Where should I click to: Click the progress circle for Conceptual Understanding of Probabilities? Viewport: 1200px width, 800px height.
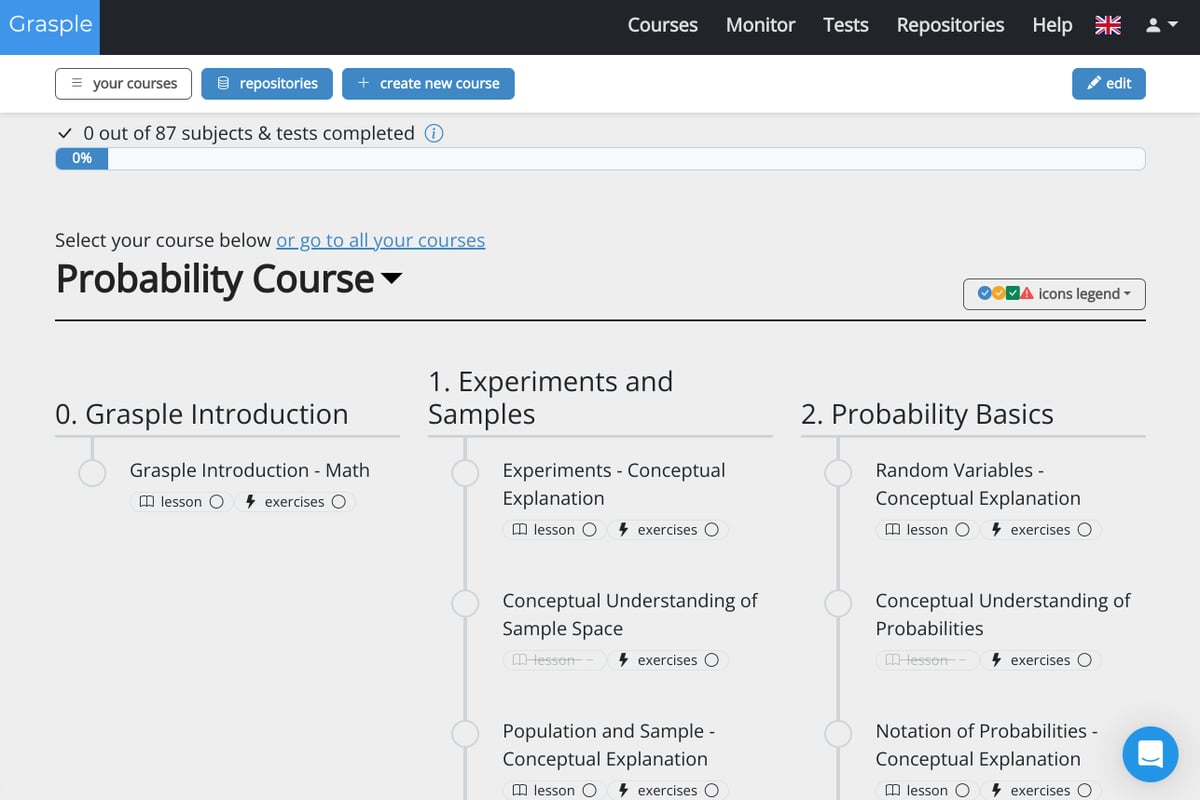tap(838, 603)
